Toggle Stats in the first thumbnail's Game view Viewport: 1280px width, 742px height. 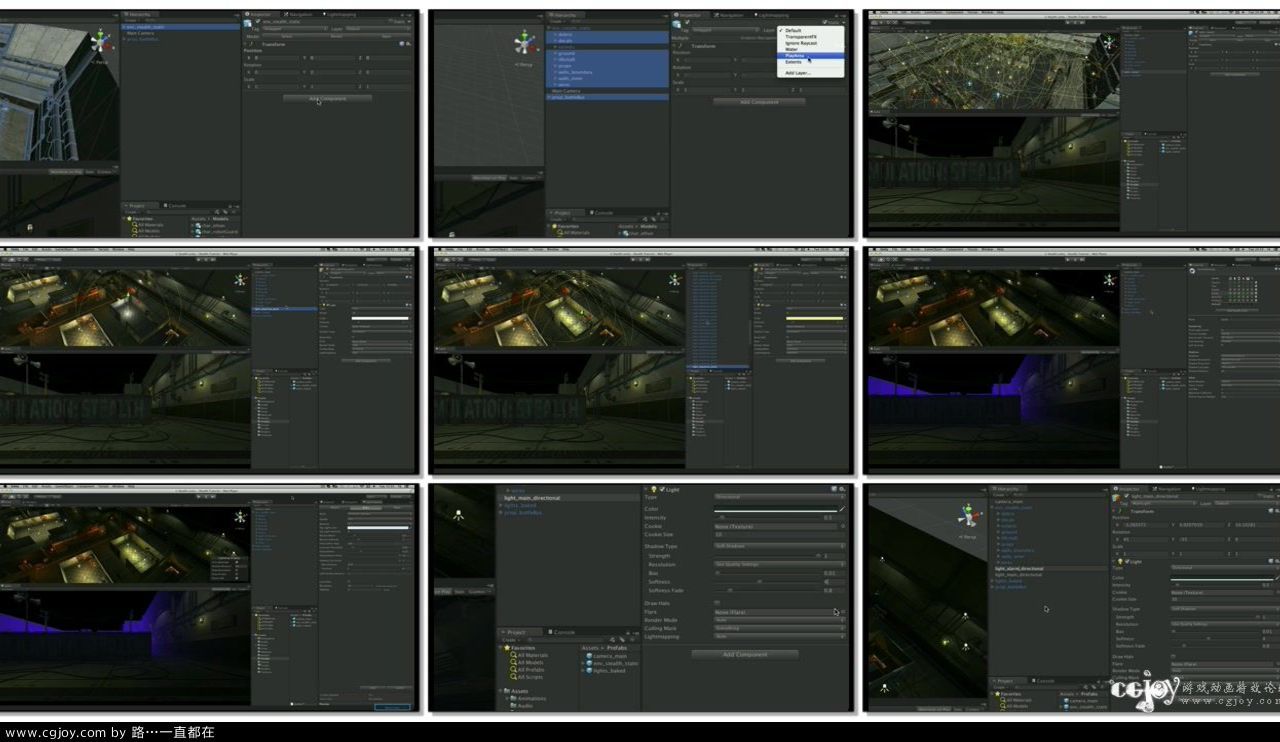[89, 172]
